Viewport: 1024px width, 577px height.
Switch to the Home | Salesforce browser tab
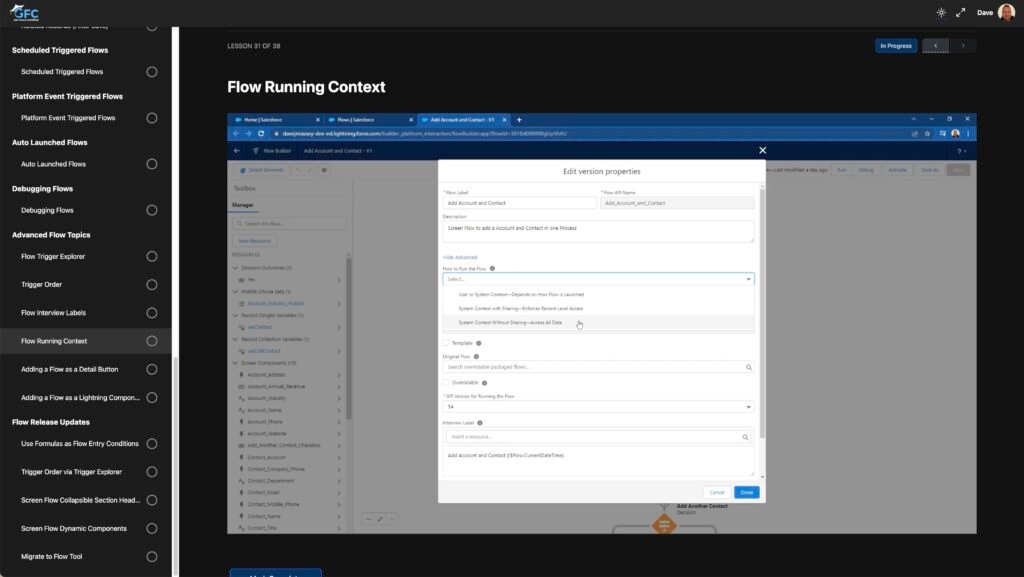277,120
